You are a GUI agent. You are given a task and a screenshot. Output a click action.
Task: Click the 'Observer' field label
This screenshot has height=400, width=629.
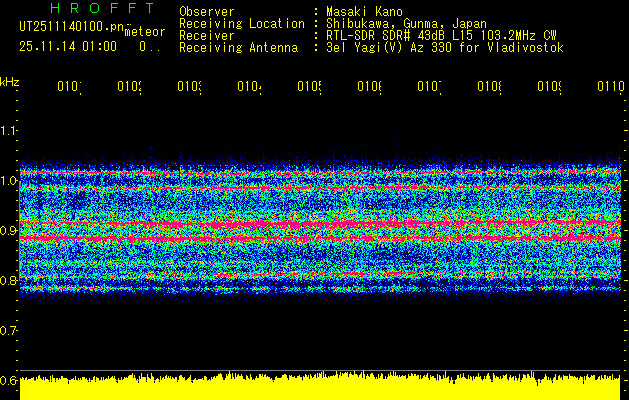(207, 12)
